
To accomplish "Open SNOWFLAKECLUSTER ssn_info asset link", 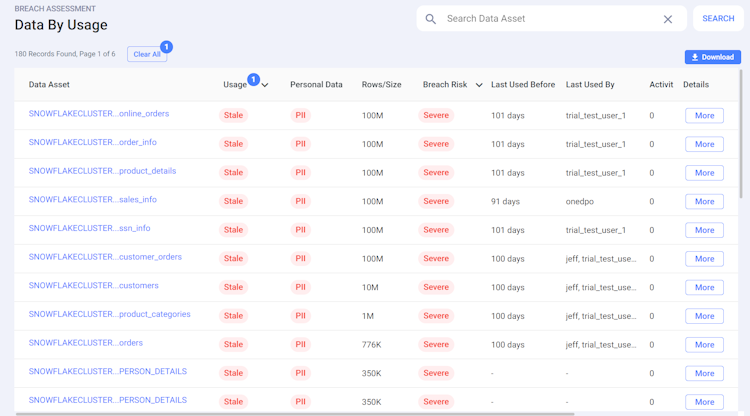I will 90,229.
